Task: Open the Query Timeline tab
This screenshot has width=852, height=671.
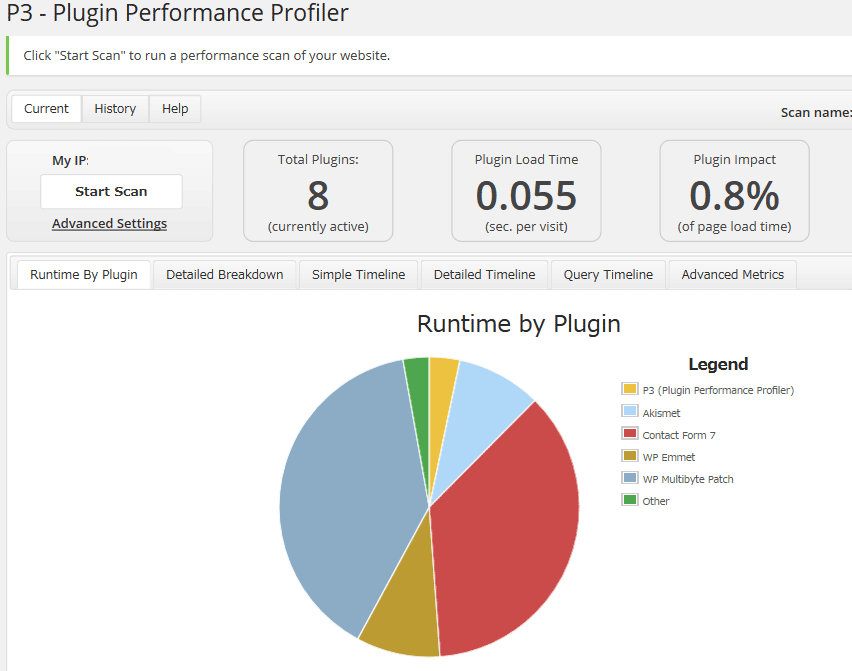Action: (607, 275)
